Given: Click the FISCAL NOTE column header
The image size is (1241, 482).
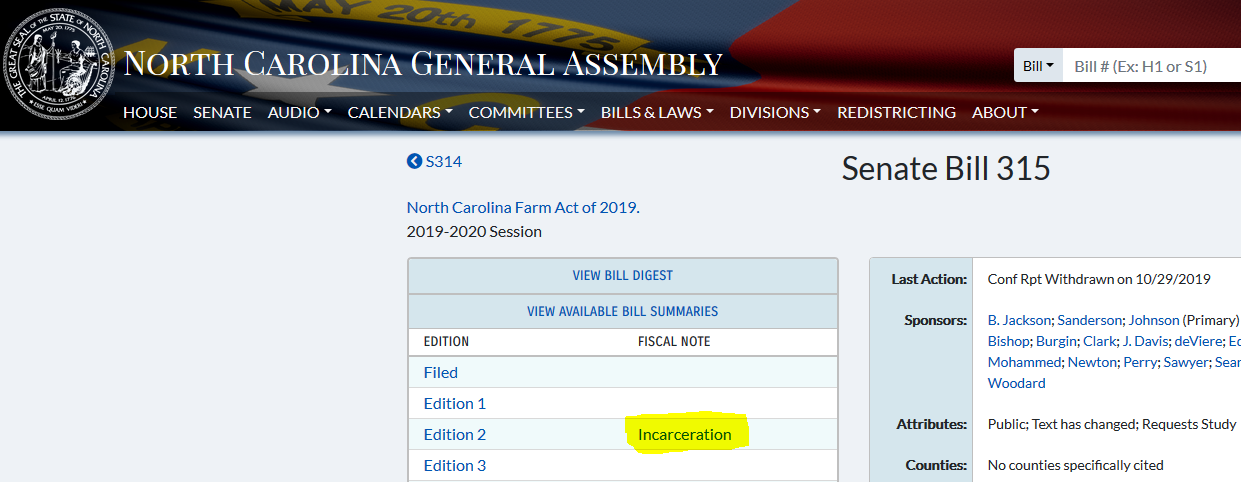Looking at the screenshot, I should 674,342.
